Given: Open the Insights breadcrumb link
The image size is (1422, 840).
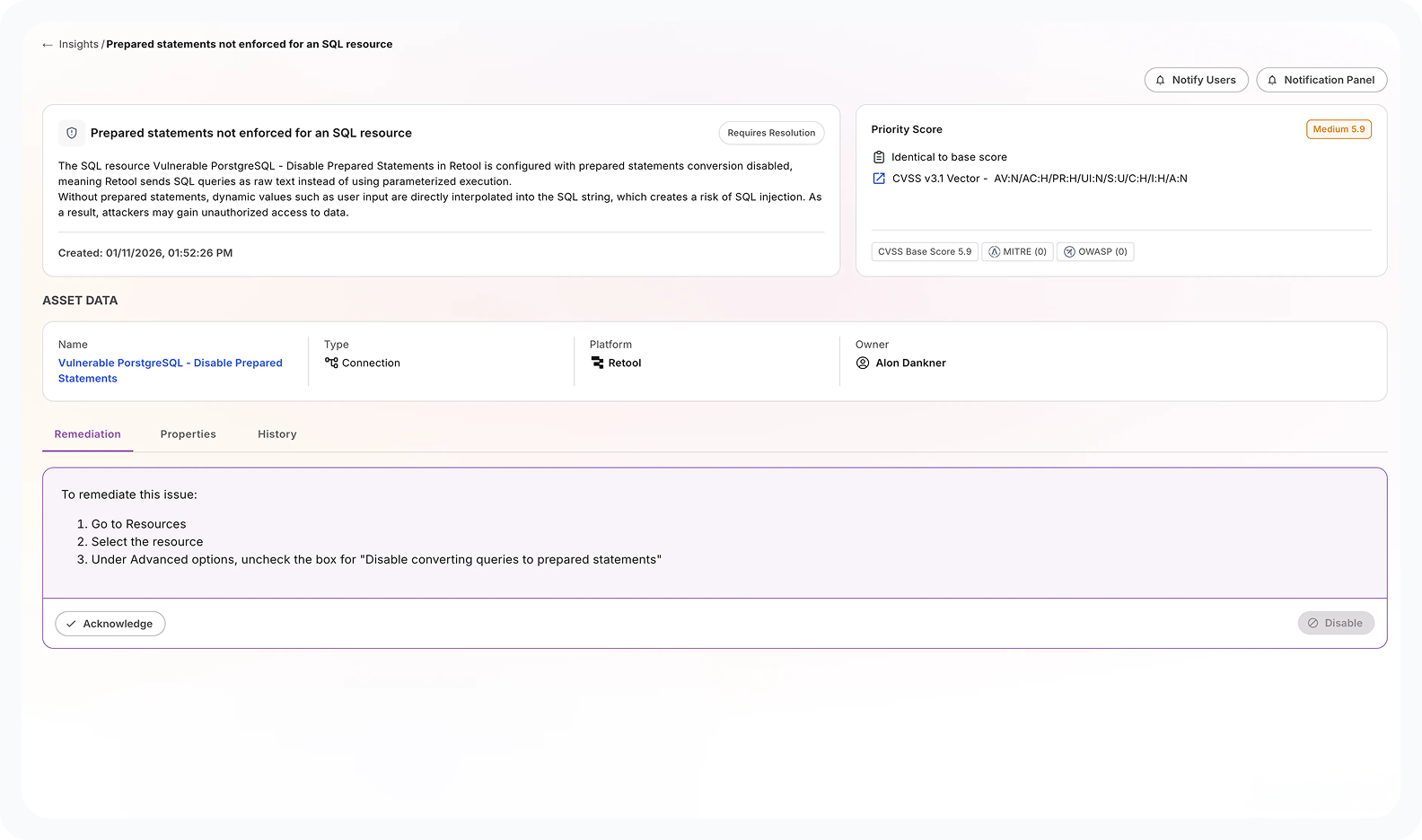Looking at the screenshot, I should click(x=78, y=44).
